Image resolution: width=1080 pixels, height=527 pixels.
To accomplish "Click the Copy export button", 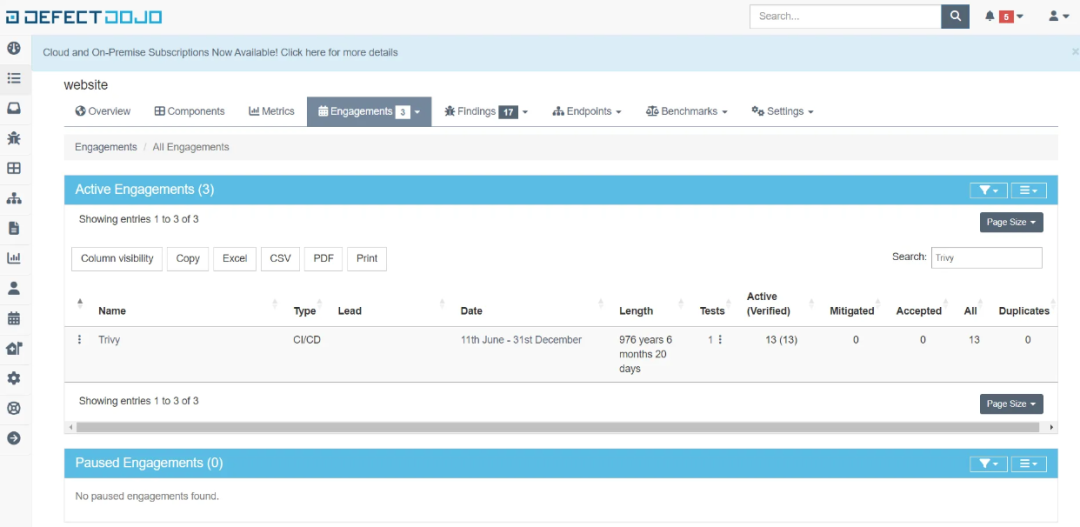I will point(188,259).
